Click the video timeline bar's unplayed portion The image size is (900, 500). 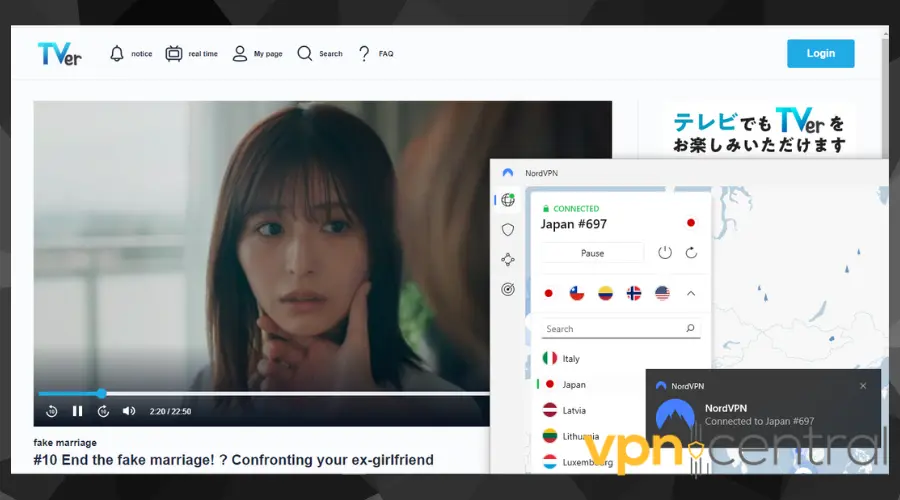[297, 393]
